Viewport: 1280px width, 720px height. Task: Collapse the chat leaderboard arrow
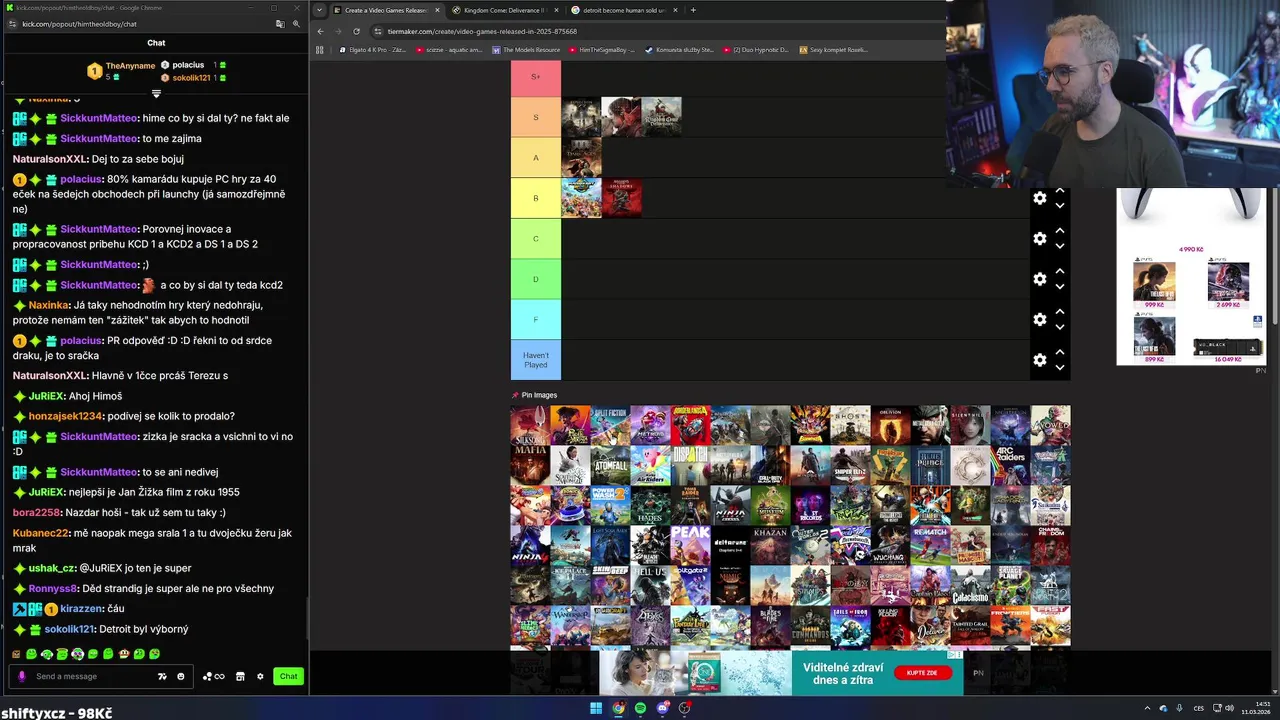click(x=156, y=94)
